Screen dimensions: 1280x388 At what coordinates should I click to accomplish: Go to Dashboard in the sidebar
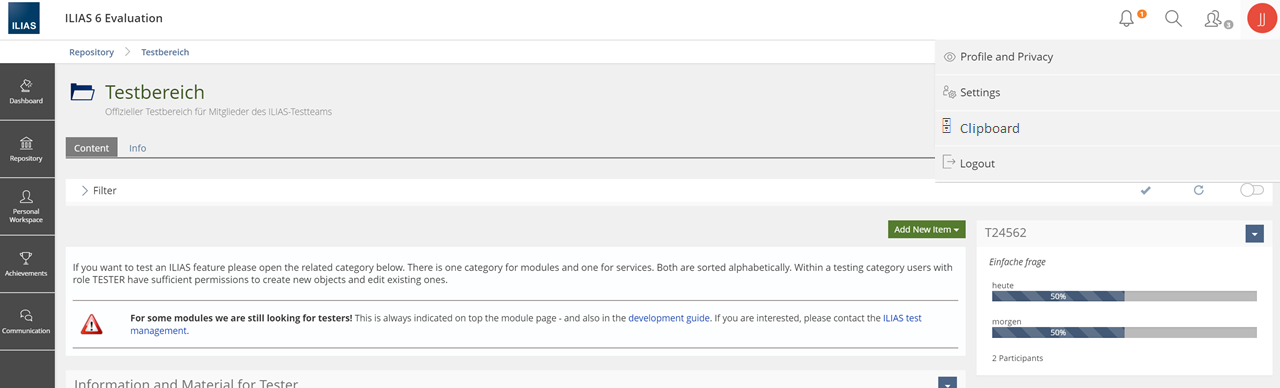click(x=27, y=92)
